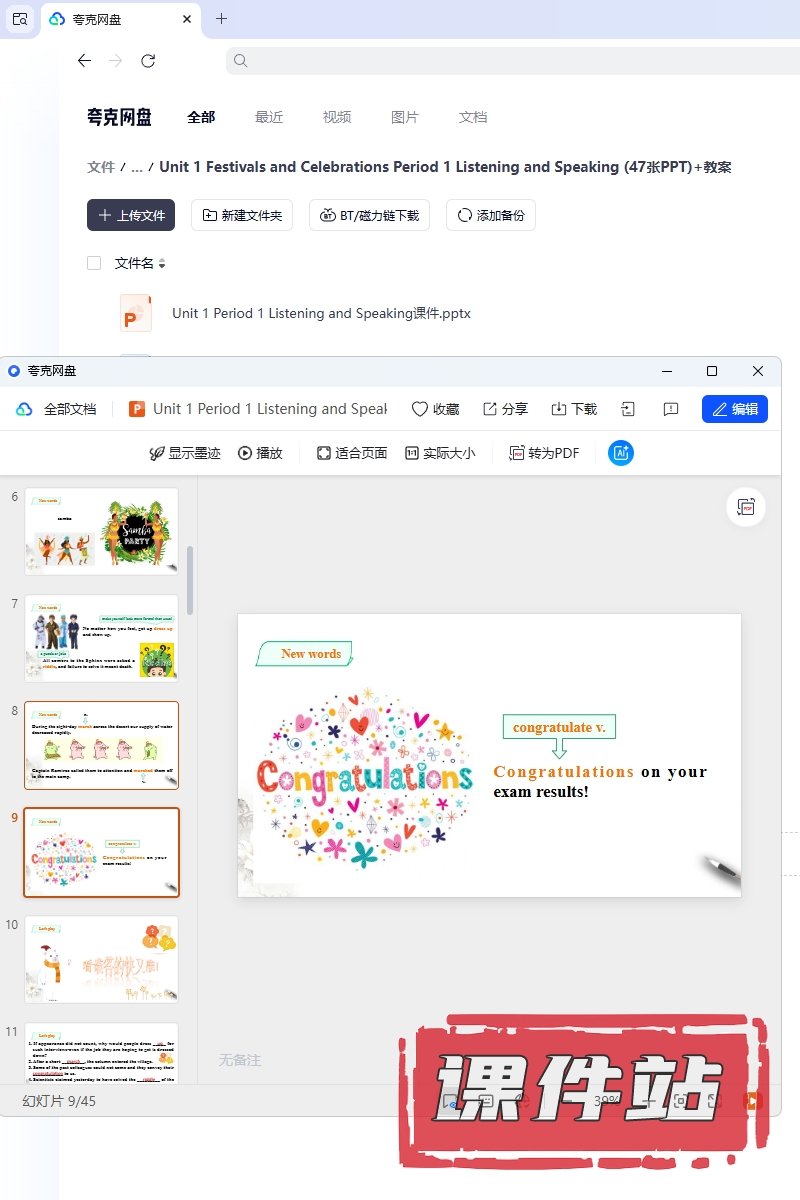
Task: Sort files using 文件名 sort arrow
Action: pos(162,264)
